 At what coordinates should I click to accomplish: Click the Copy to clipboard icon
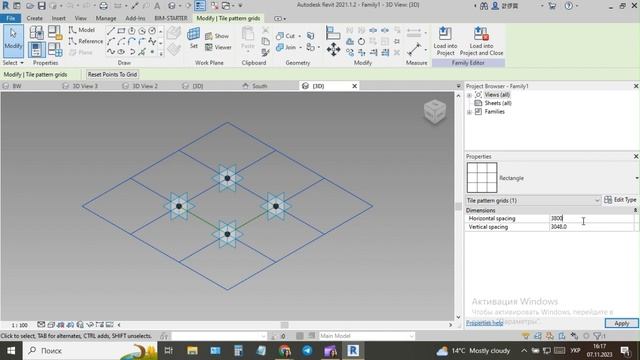click(265, 41)
